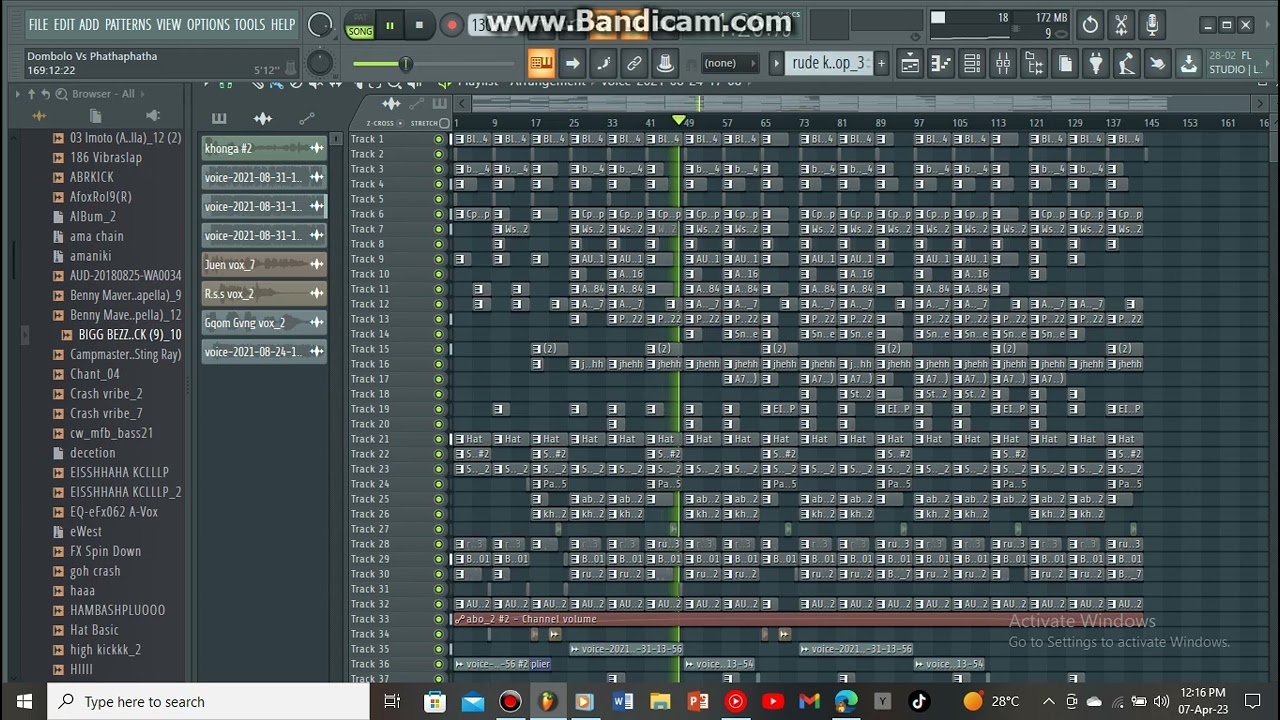Open the Playlist view from the toolbar
The image size is (1280, 720).
pyautogui.click(x=909, y=64)
